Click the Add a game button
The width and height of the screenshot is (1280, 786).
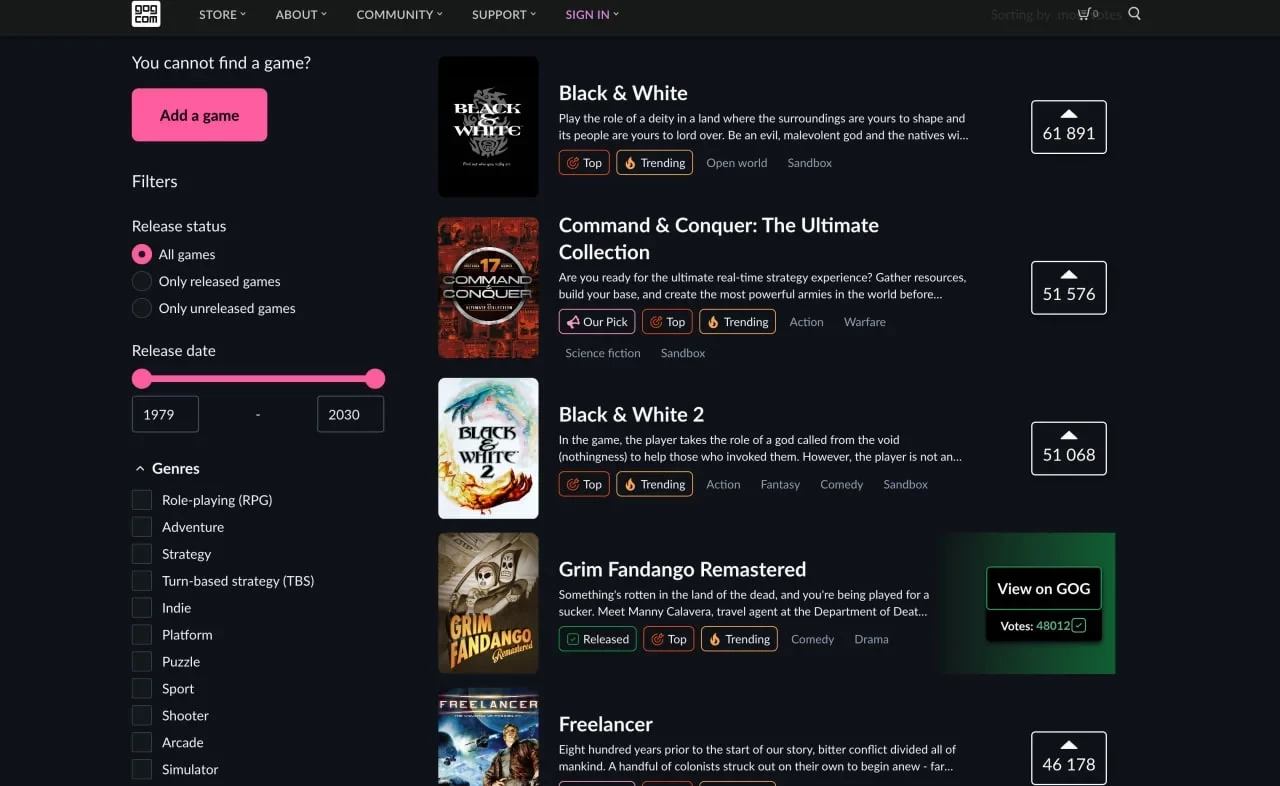pos(199,115)
